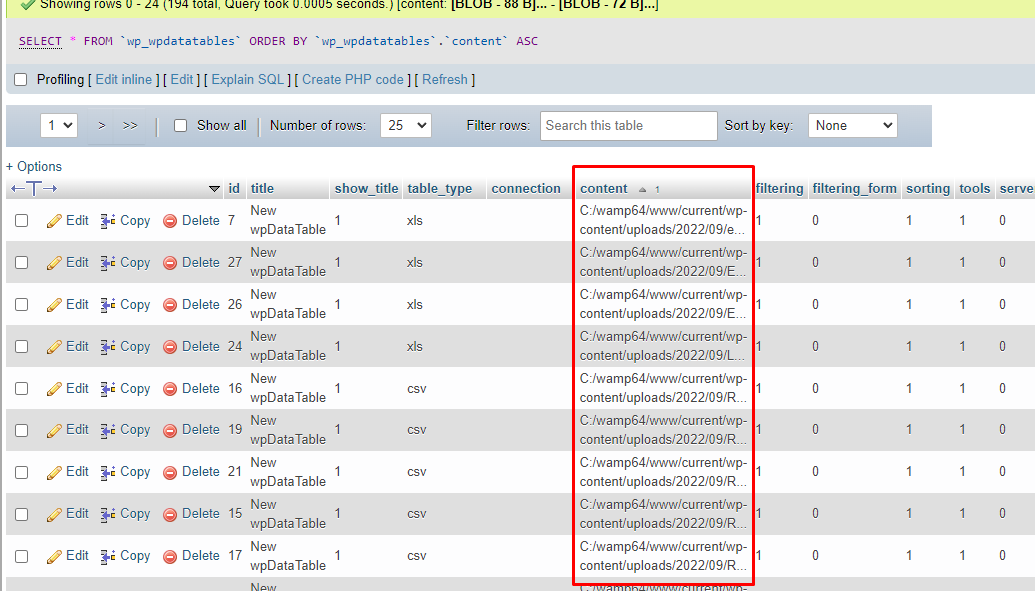Click the Edit pencil icon for row id 16
This screenshot has width=1035, height=591.
pos(54,389)
